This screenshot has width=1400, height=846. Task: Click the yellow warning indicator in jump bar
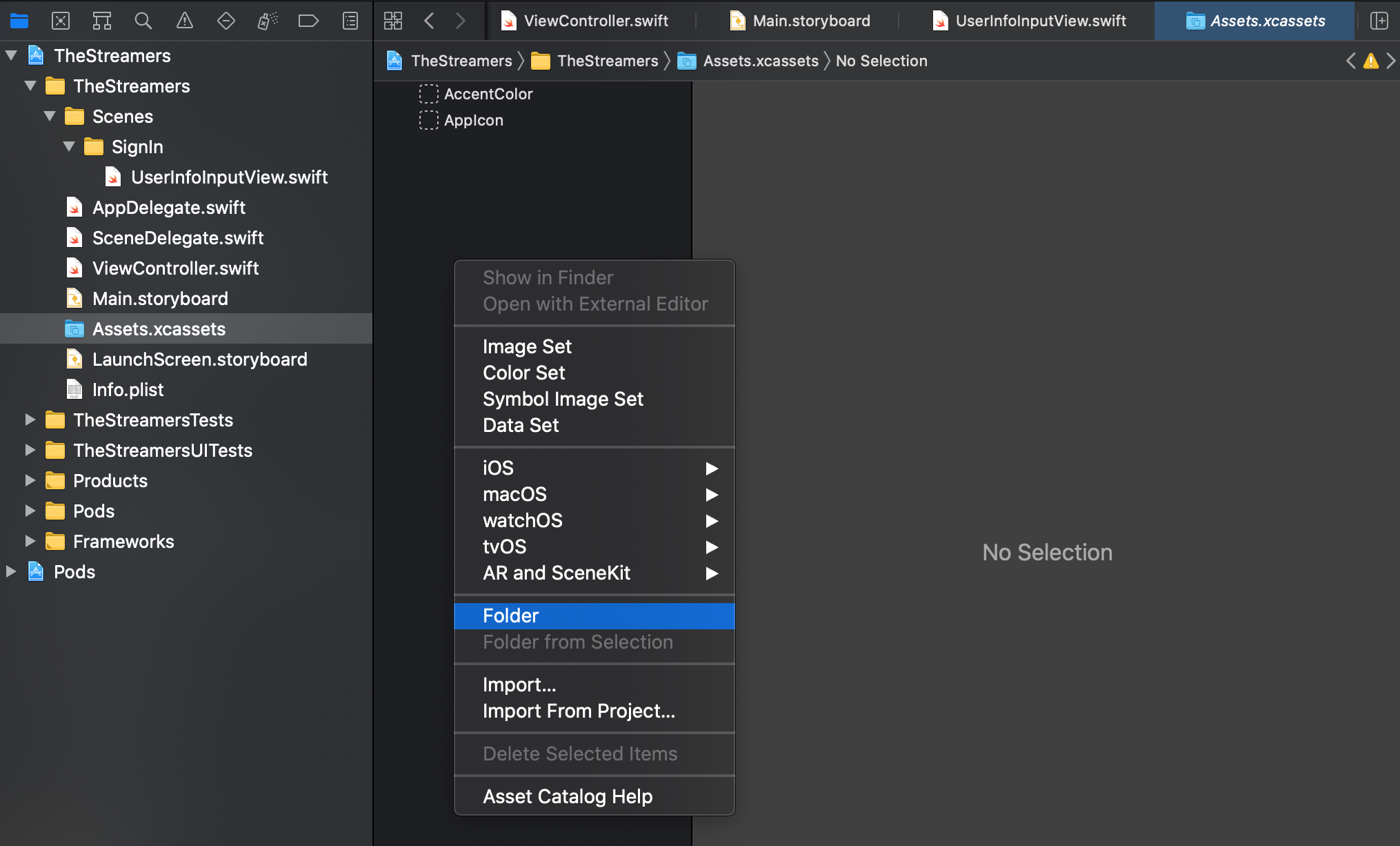[x=1371, y=61]
